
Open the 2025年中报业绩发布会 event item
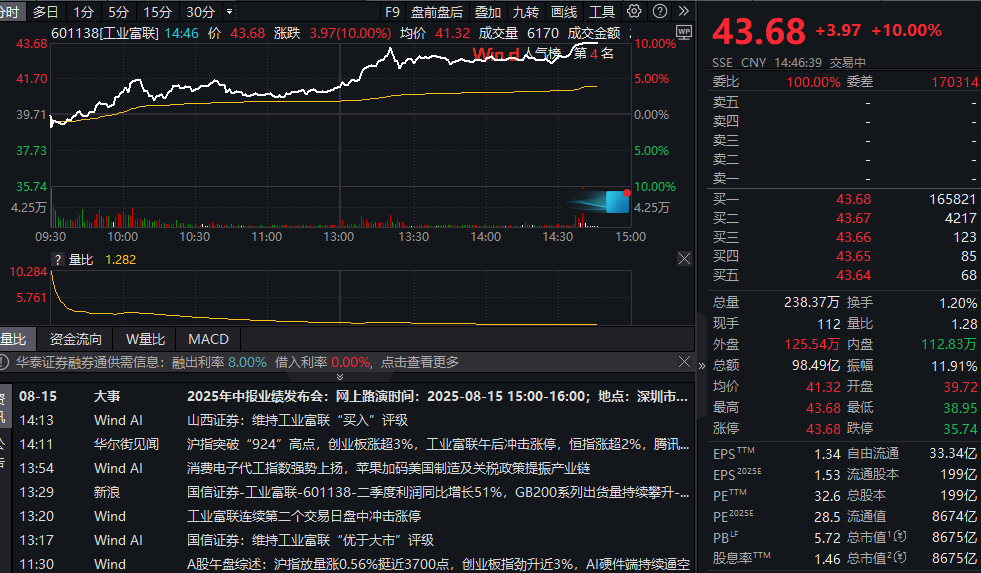(437, 397)
